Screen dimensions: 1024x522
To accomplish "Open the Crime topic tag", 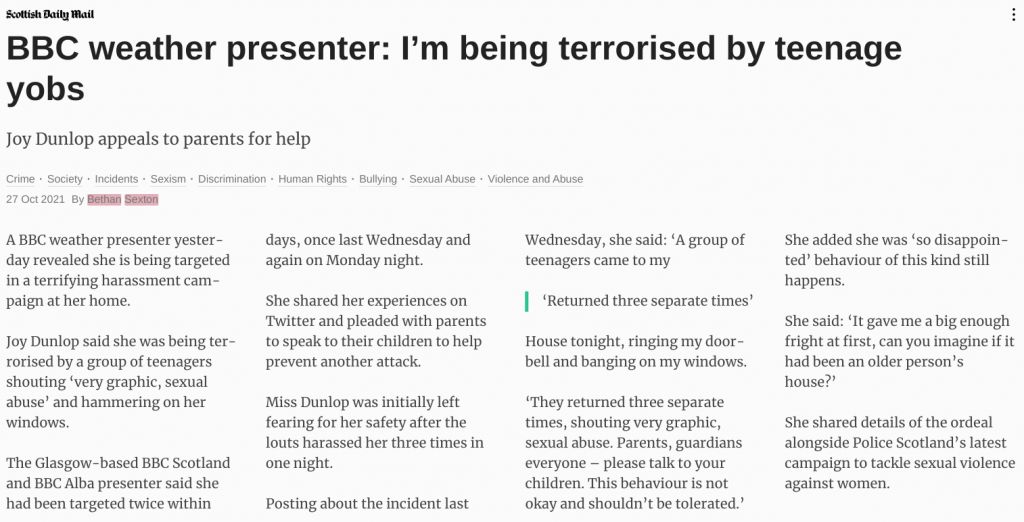I will [20, 179].
